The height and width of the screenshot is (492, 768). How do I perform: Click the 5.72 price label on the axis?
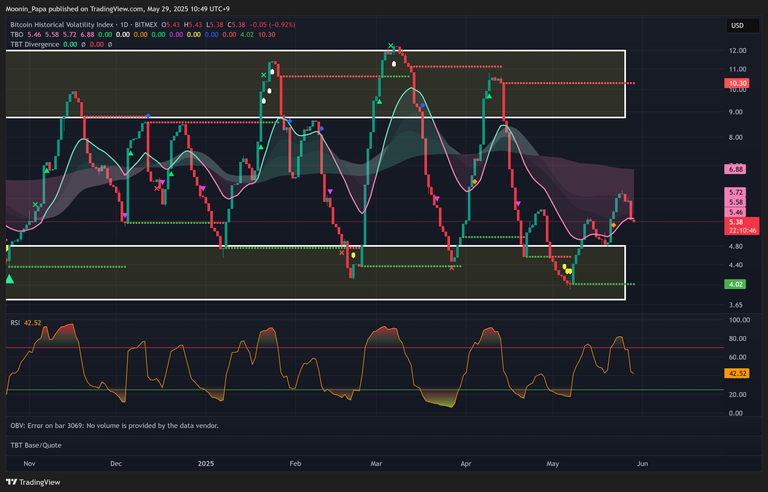736,192
